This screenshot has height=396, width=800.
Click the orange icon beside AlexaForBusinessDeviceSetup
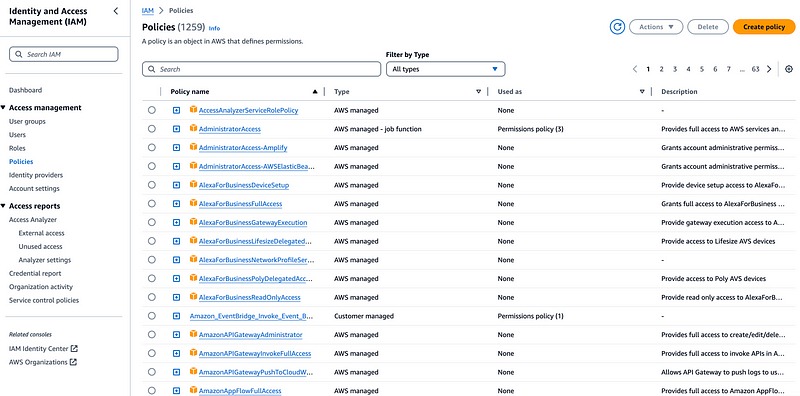pyautogui.click(x=193, y=185)
